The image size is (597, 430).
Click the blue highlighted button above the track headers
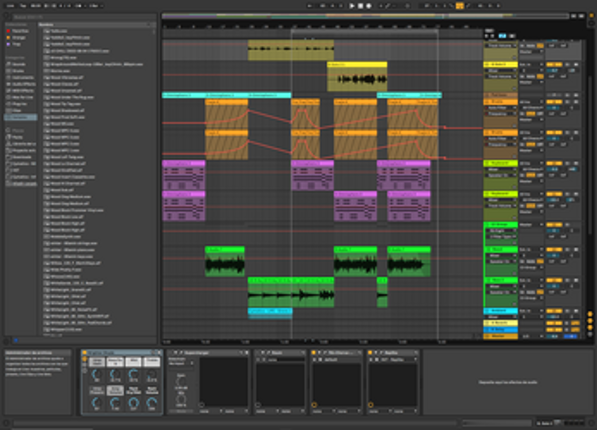[x=503, y=36]
